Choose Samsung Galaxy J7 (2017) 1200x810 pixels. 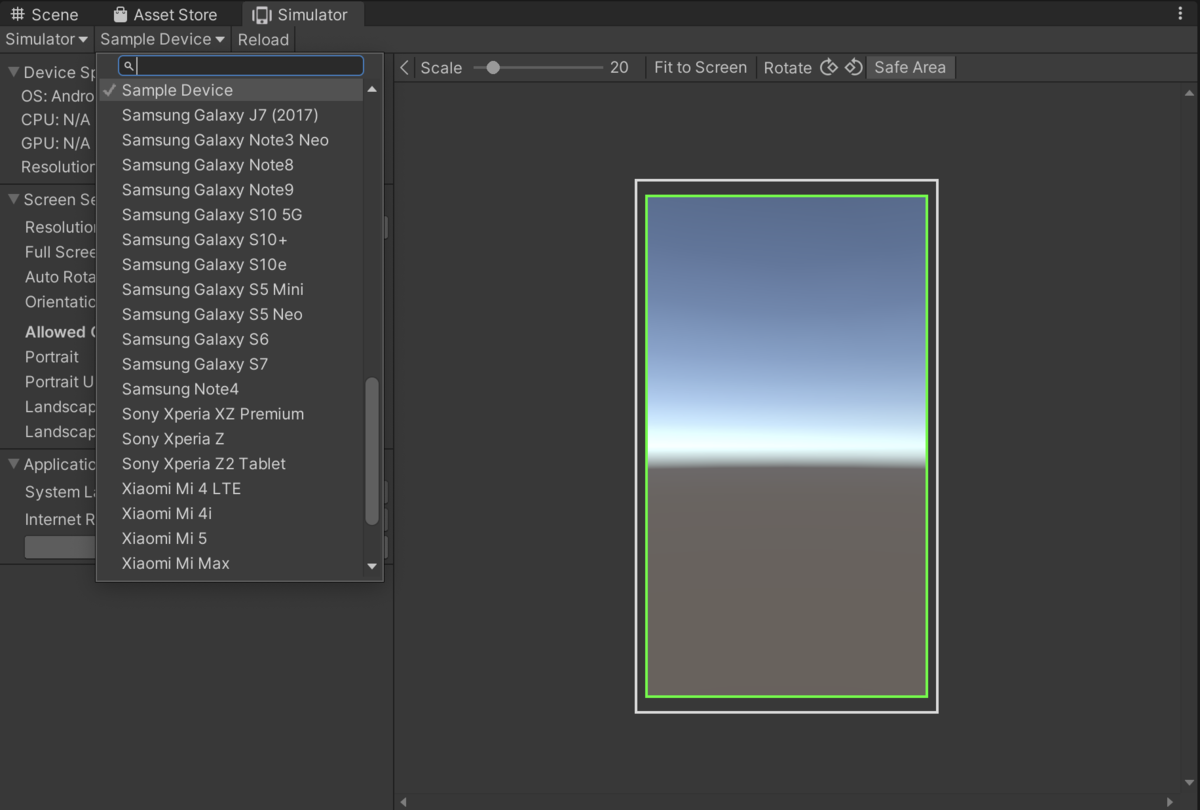[231, 115]
